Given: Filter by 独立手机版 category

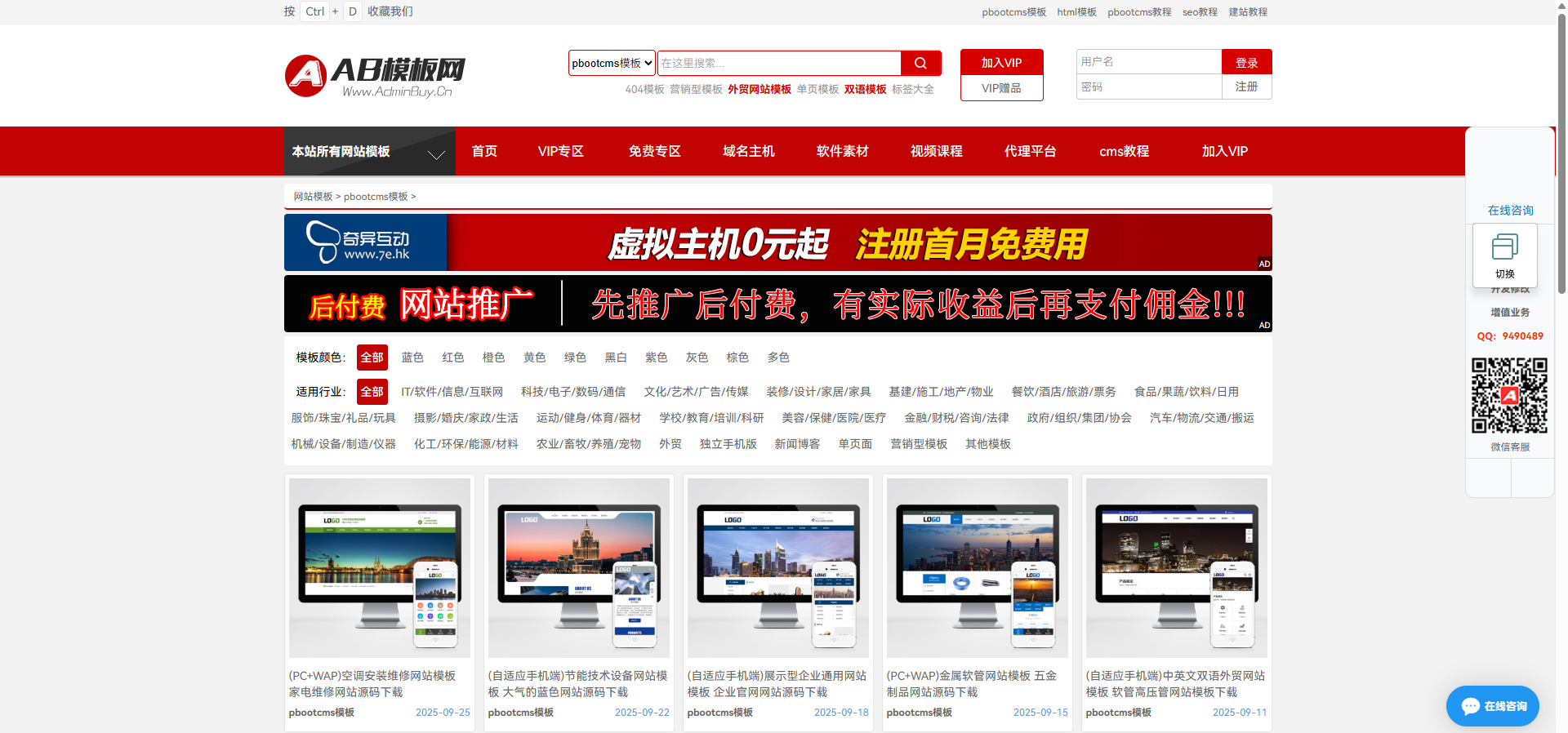Looking at the screenshot, I should pyautogui.click(x=728, y=444).
